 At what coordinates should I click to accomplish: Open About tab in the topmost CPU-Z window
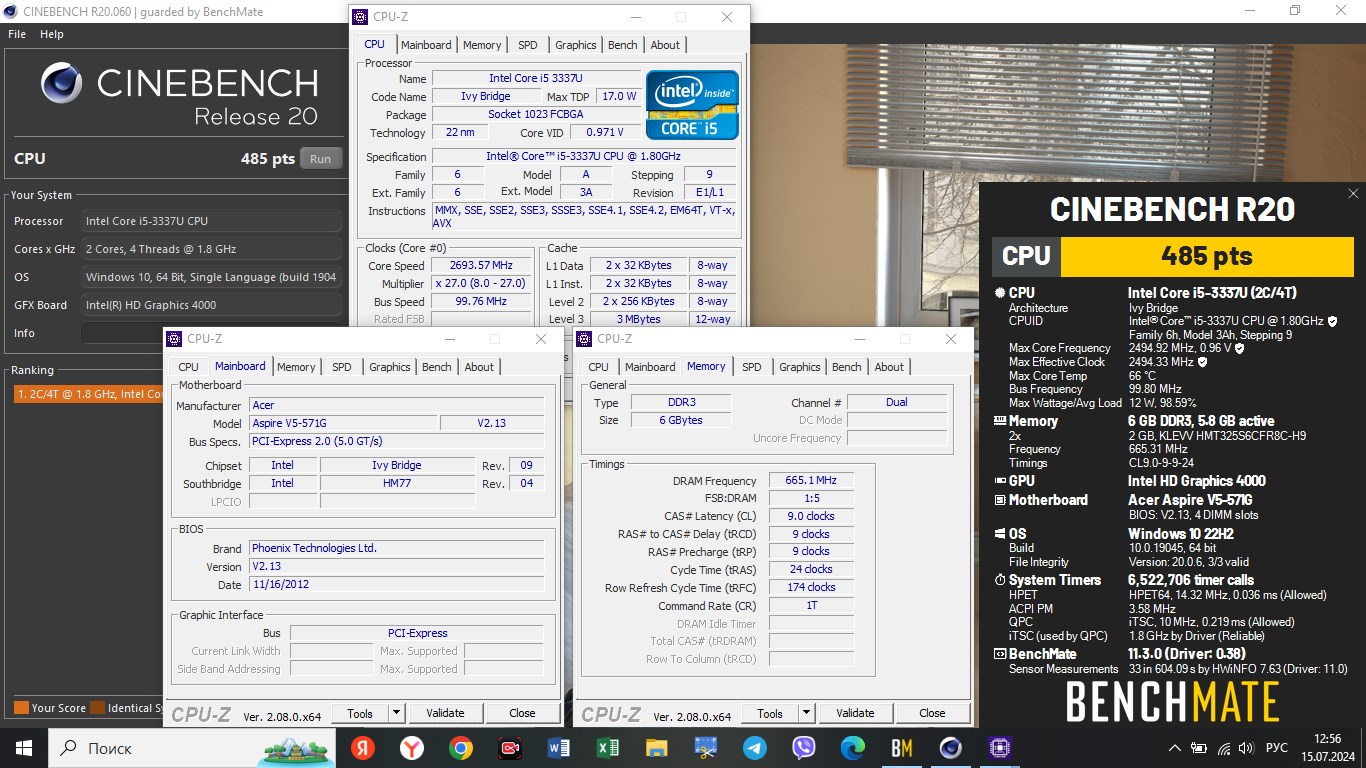[665, 45]
